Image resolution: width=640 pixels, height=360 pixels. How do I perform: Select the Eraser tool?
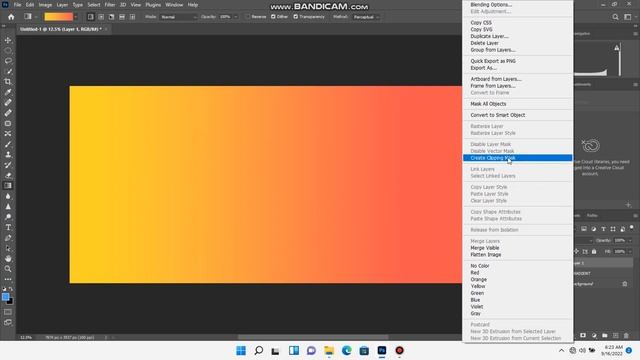coord(8,176)
